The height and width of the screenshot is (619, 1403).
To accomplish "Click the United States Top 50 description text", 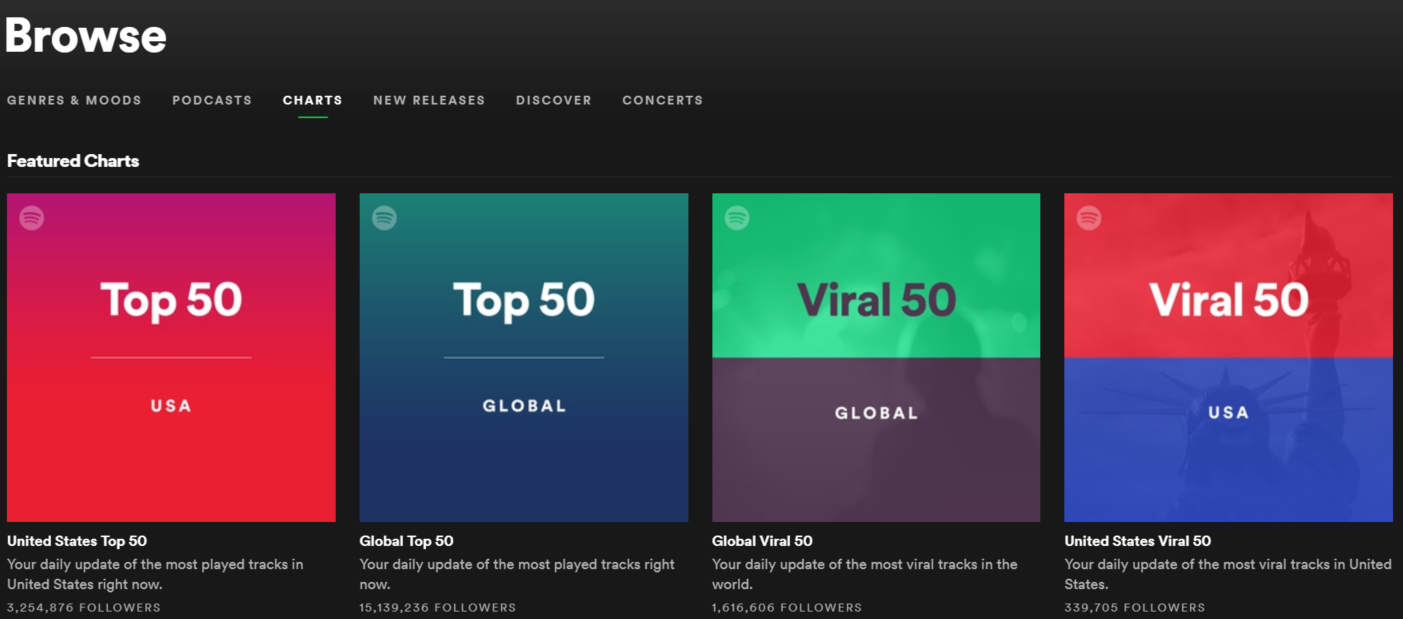I will pyautogui.click(x=155, y=574).
